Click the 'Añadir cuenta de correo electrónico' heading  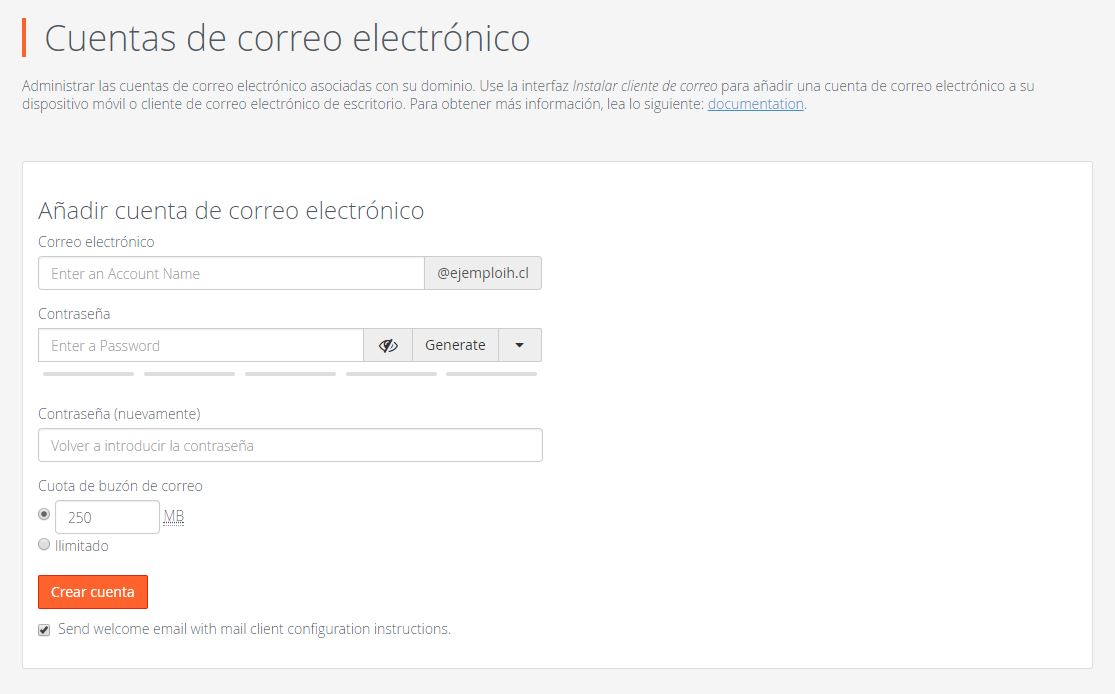click(231, 210)
